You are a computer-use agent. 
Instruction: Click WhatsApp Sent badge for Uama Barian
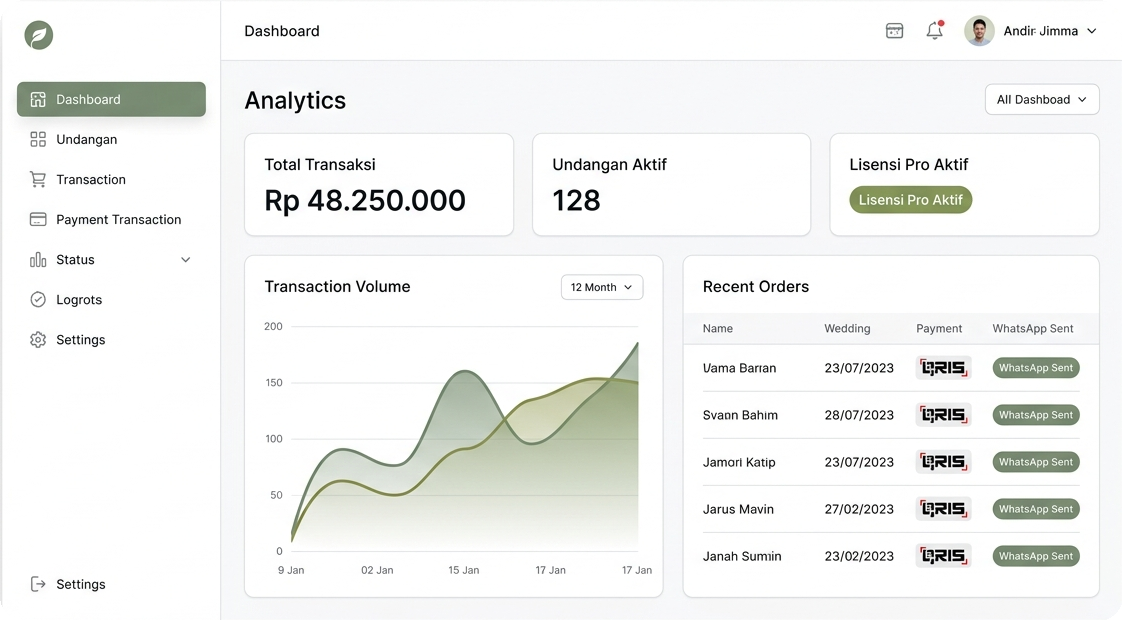pos(1036,368)
